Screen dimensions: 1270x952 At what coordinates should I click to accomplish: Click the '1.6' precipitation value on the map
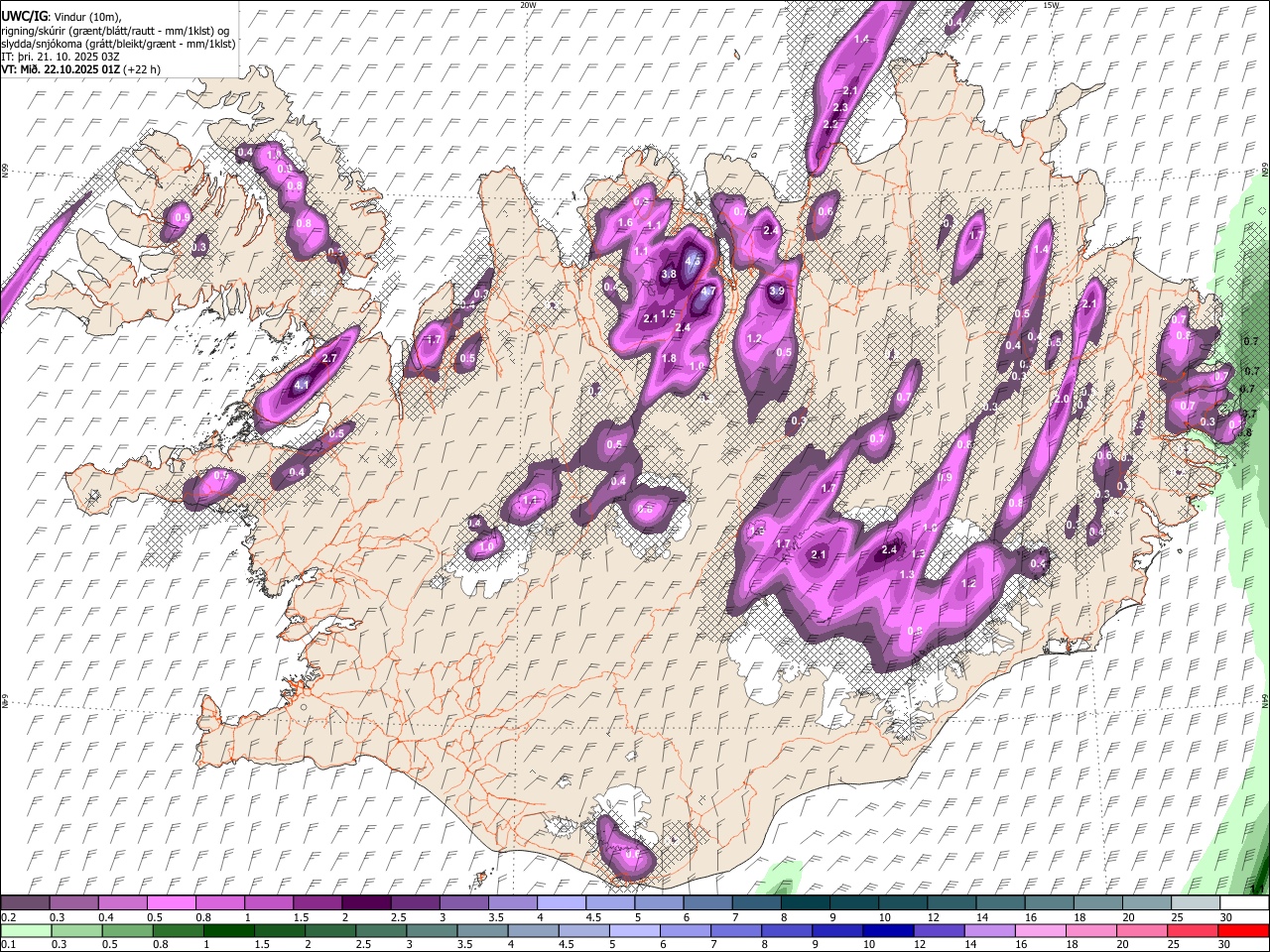coord(625,223)
